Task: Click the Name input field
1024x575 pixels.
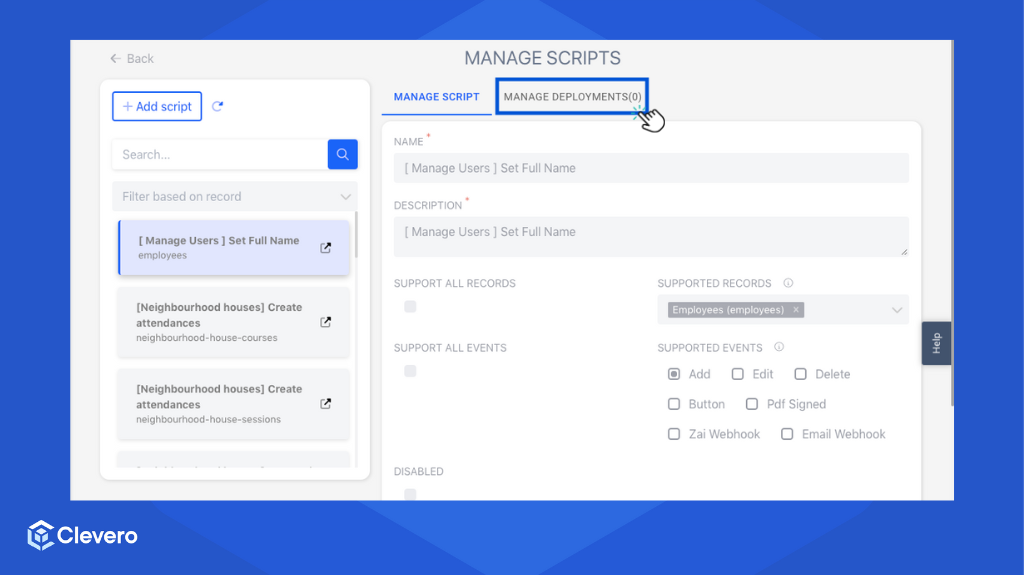Action: click(x=651, y=168)
